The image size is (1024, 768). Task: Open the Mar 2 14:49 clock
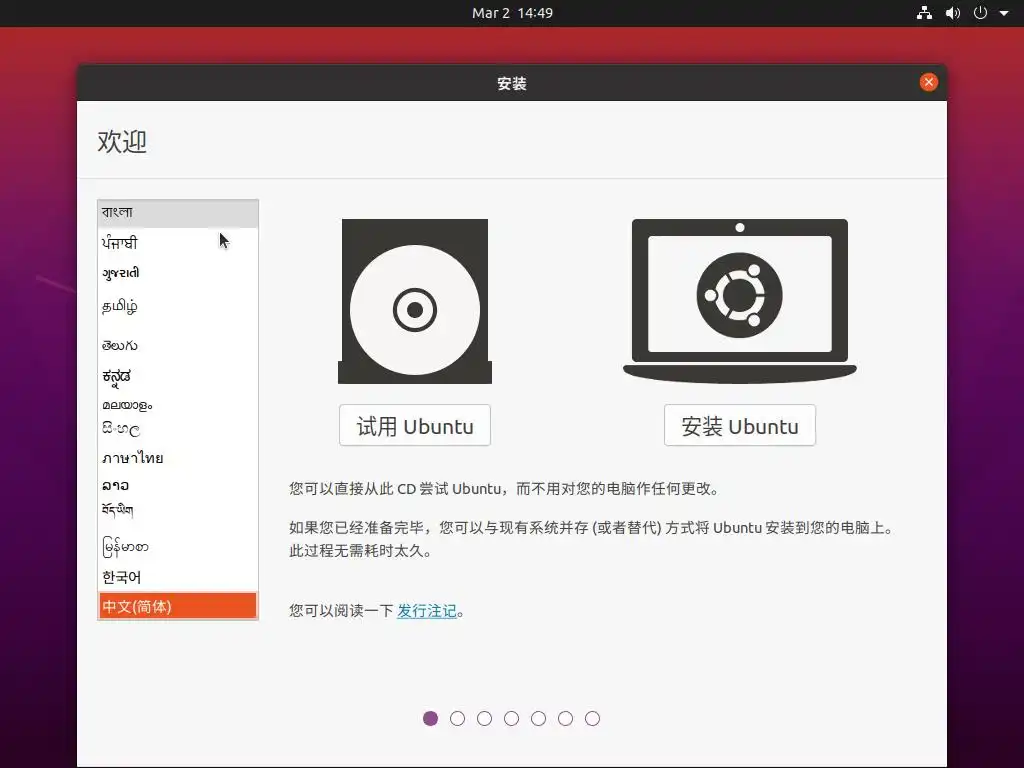tap(512, 13)
